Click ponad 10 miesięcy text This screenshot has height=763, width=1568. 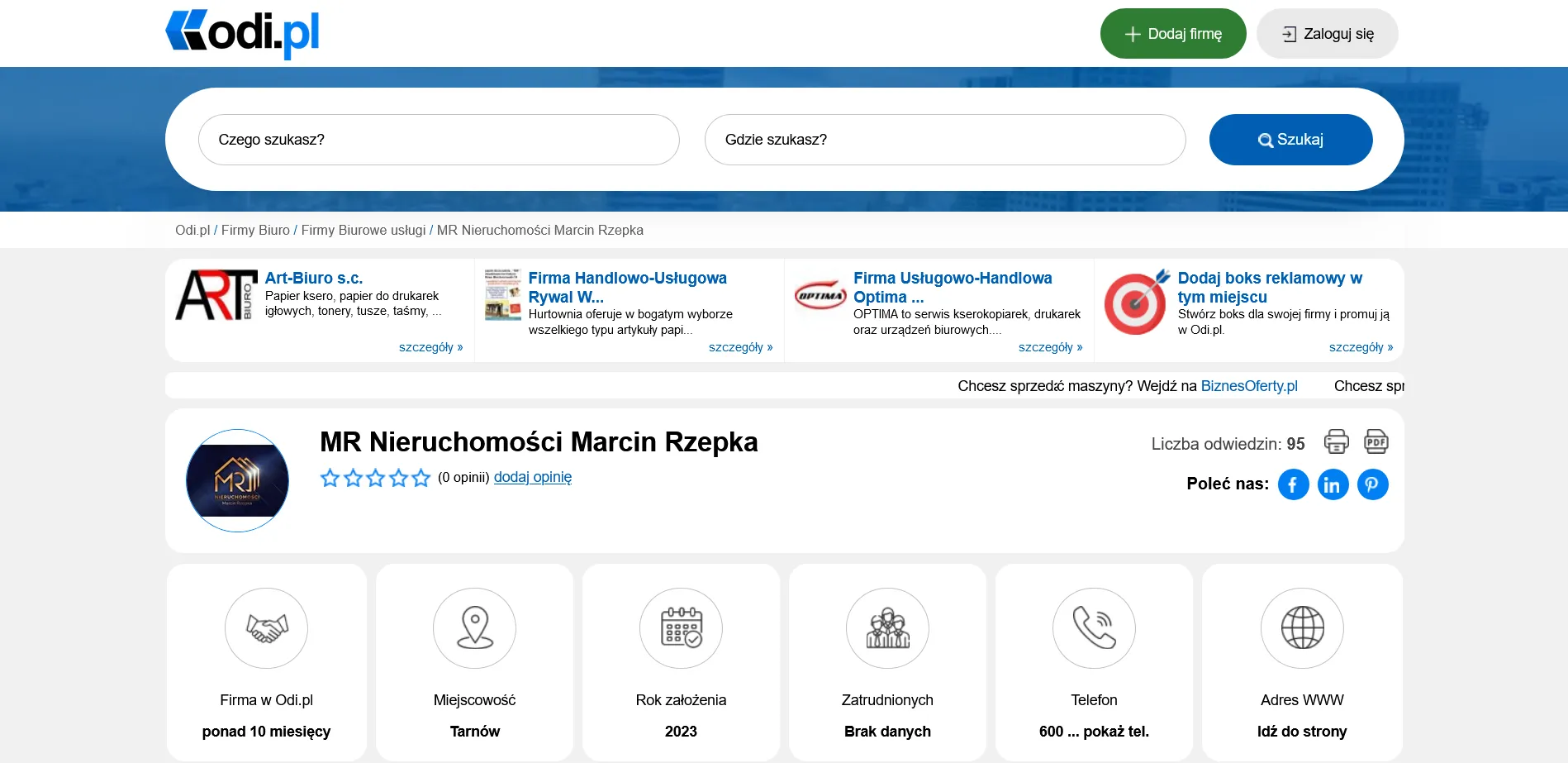coord(266,732)
